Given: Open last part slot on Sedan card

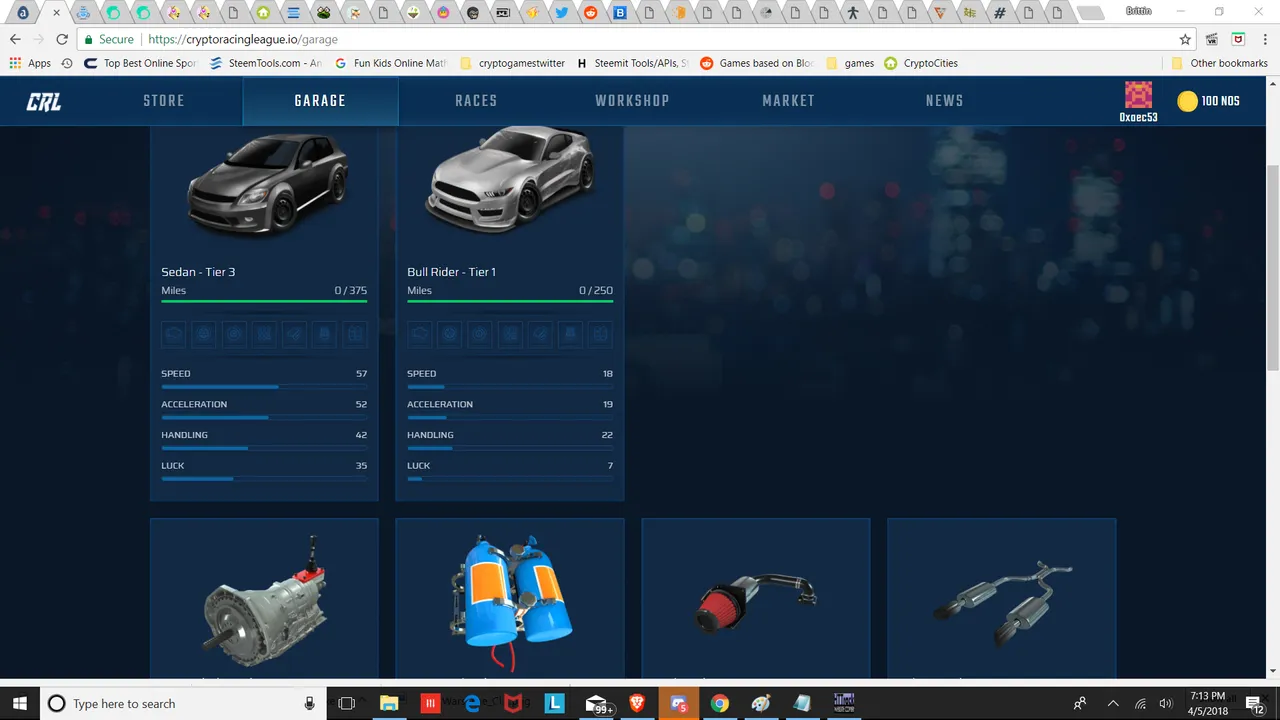Looking at the screenshot, I should [355, 334].
